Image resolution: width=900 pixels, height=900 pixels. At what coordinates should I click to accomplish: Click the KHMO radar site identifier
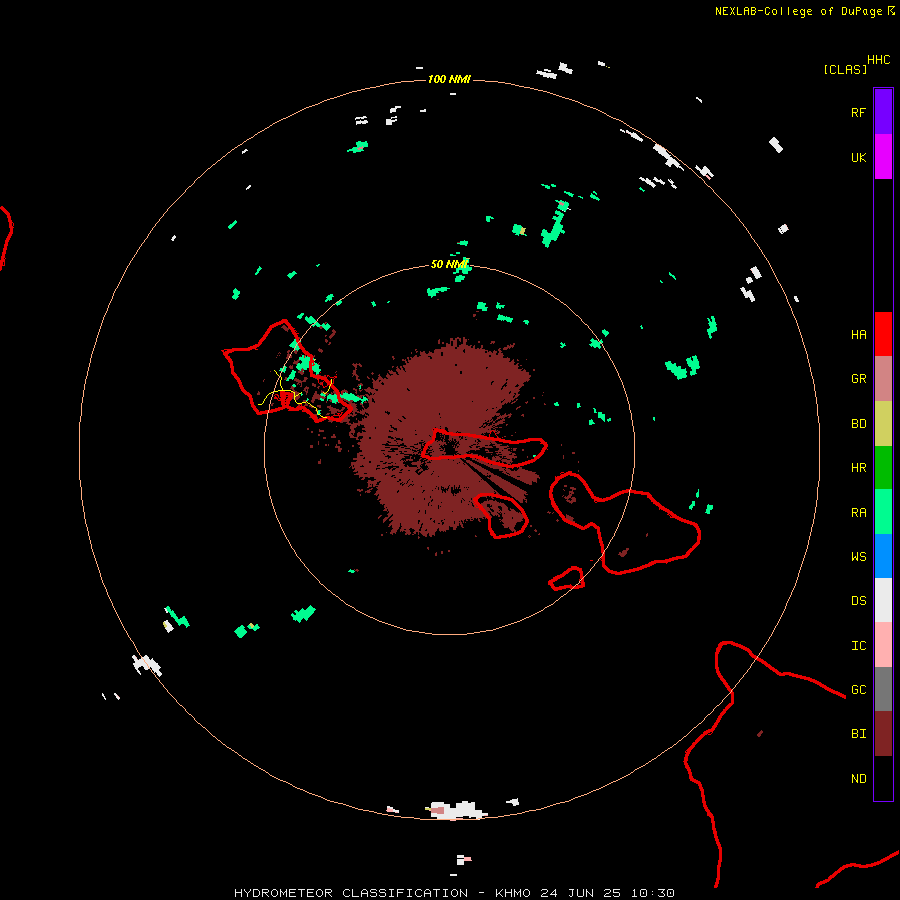513,893
